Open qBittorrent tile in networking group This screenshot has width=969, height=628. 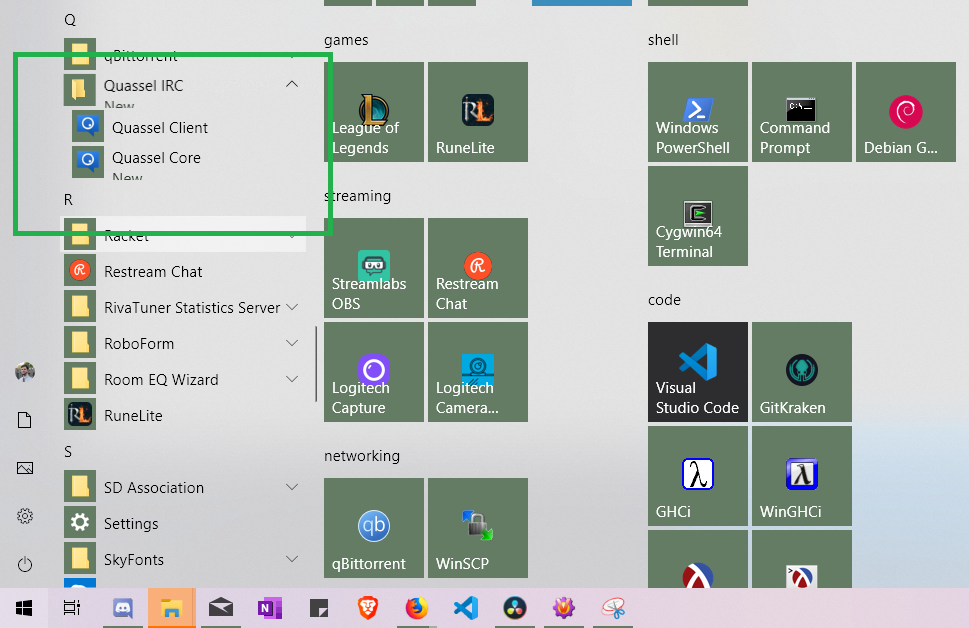374,527
